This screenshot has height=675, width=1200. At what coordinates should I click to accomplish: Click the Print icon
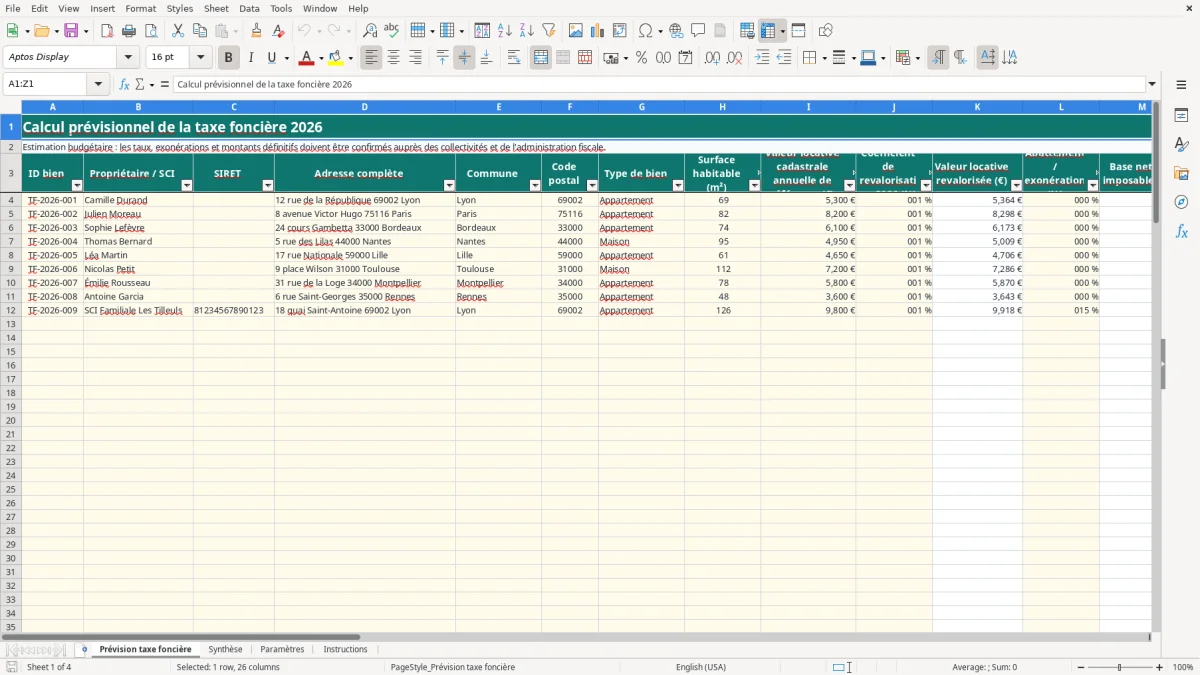129,31
